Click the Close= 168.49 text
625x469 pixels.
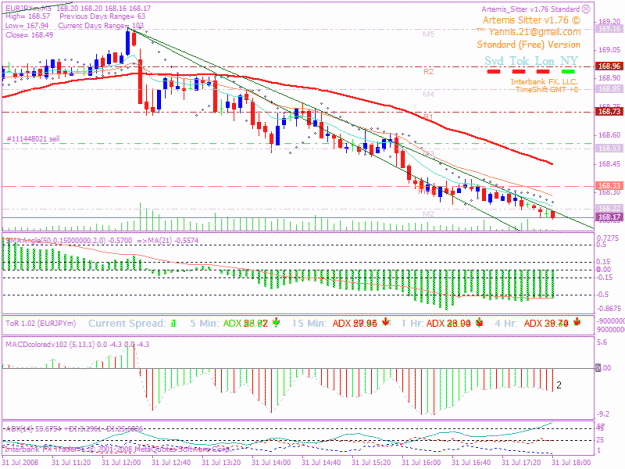pyautogui.click(x=29, y=35)
